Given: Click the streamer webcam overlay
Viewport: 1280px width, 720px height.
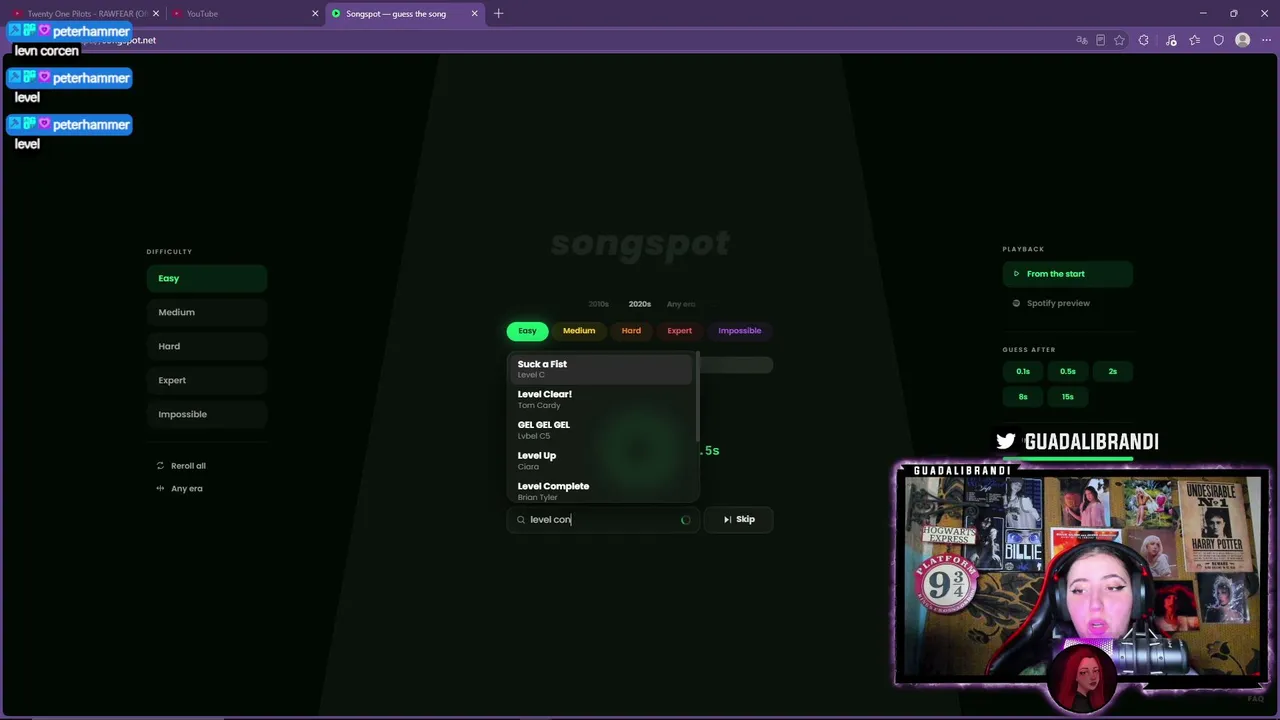Looking at the screenshot, I should click(x=1083, y=576).
